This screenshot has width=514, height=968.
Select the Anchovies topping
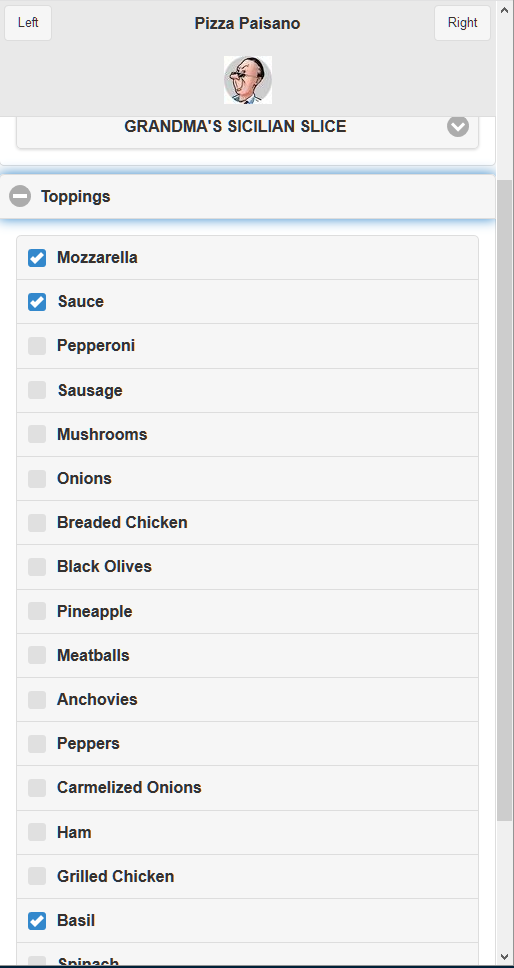37,699
